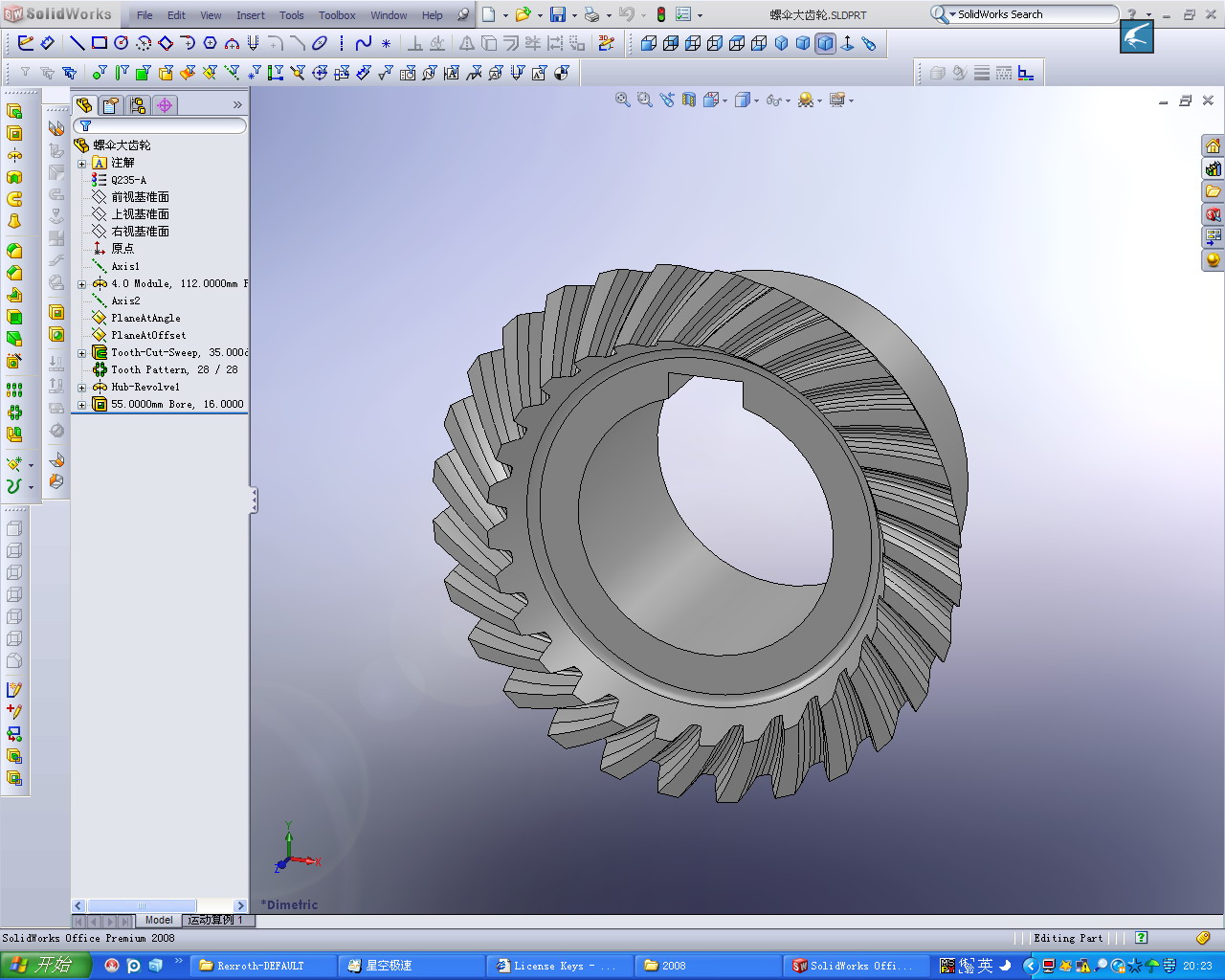
Task: Click the Zoom to Fit view icon
Action: 621,100
